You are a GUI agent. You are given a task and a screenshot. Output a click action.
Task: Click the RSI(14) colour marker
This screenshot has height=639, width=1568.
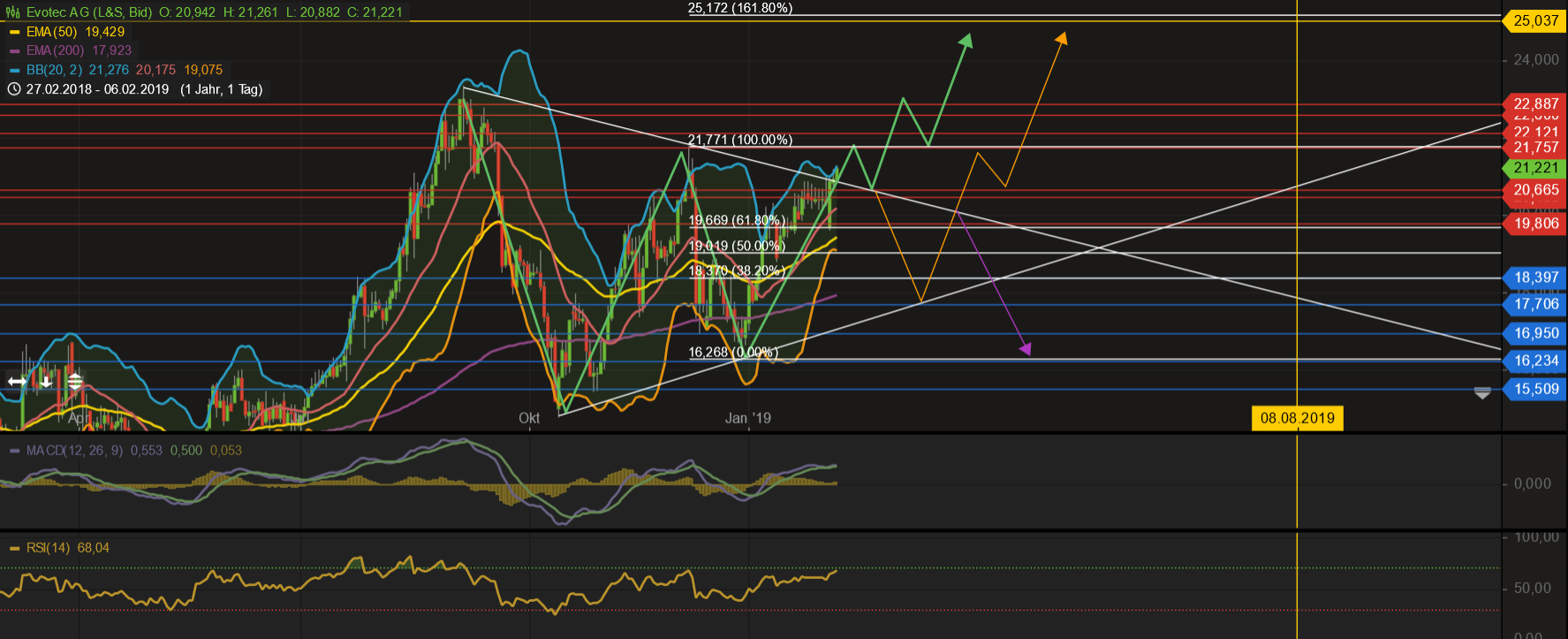click(x=14, y=548)
